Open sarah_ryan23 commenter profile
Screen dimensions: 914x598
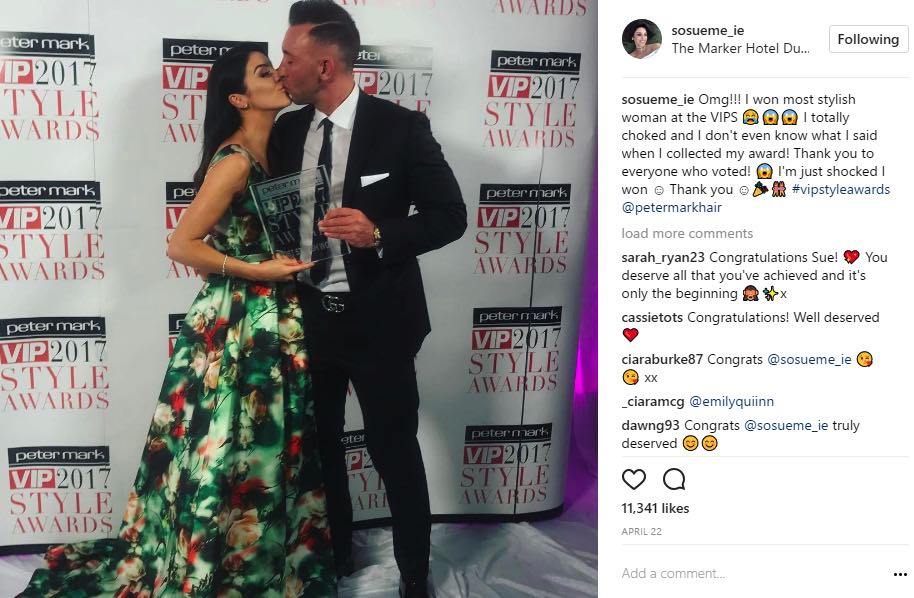(x=663, y=257)
